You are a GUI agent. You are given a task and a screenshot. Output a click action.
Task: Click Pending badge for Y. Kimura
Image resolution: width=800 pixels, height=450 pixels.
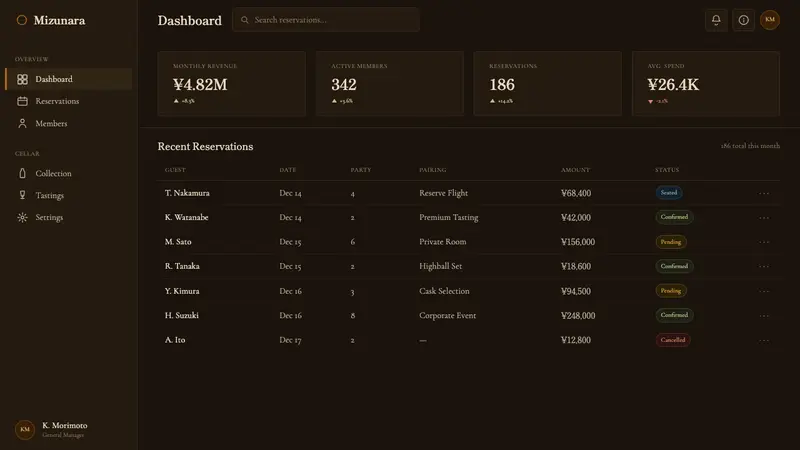(x=671, y=291)
